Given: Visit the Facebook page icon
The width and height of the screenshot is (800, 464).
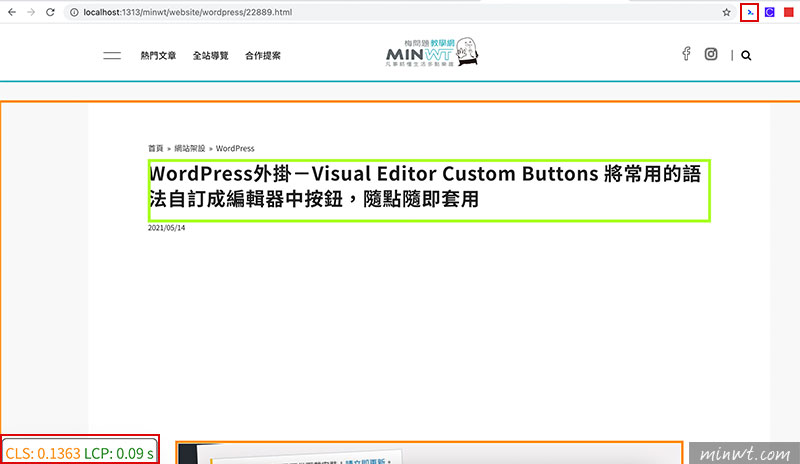Looking at the screenshot, I should pyautogui.click(x=687, y=54).
